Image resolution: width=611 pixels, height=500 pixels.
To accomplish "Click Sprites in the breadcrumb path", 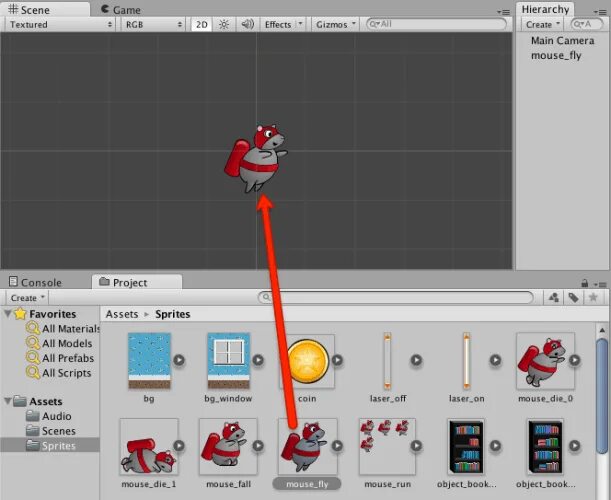I will (173, 314).
